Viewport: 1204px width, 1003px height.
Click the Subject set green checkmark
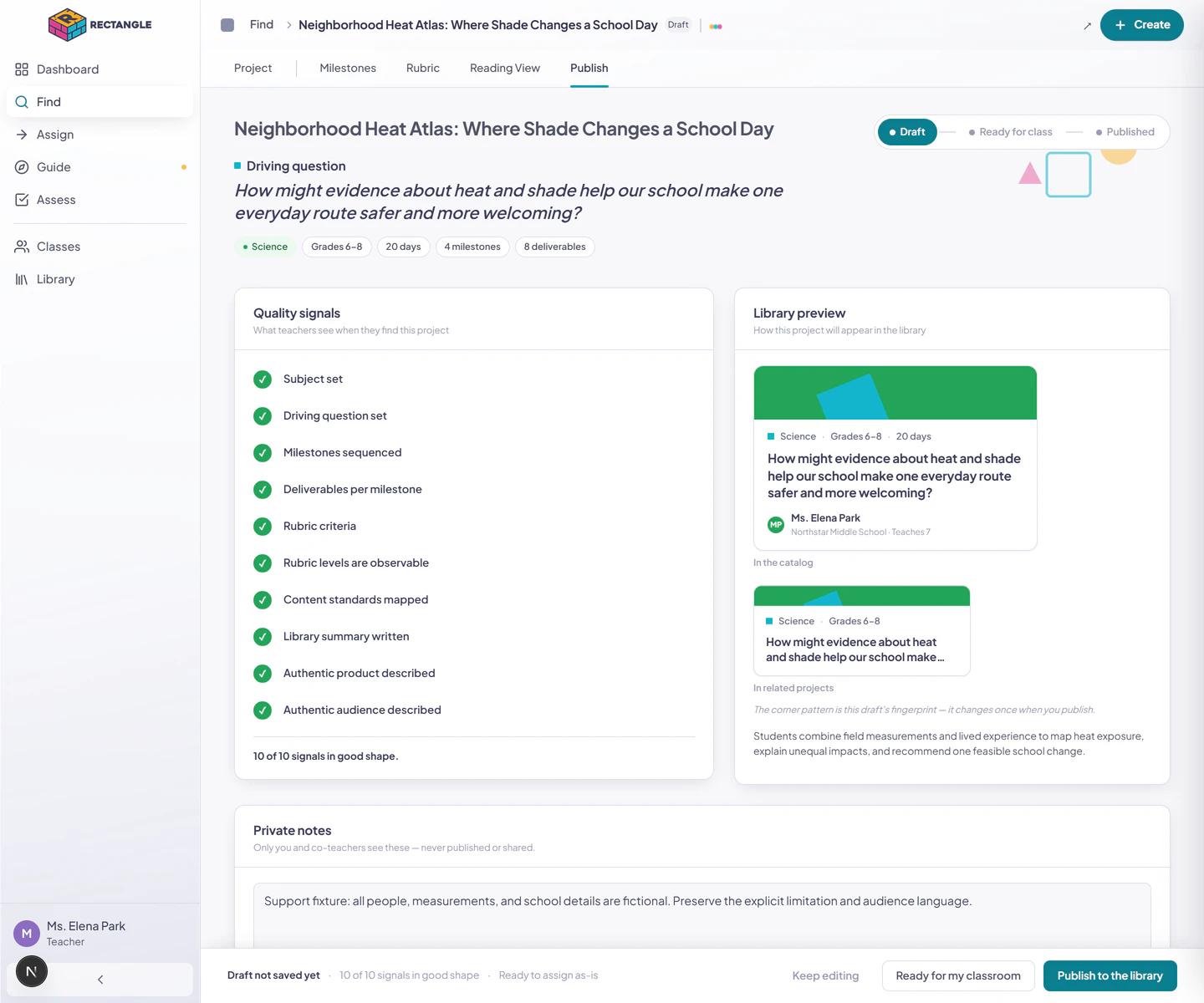[x=263, y=379]
